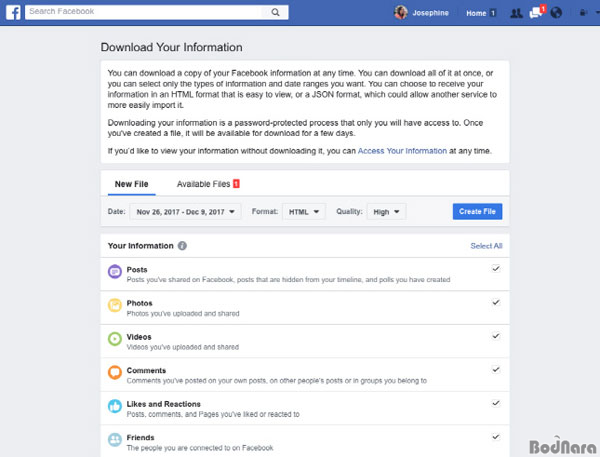The height and width of the screenshot is (457, 600).
Task: Uncheck the Photos checkbox
Action: [x=496, y=302]
